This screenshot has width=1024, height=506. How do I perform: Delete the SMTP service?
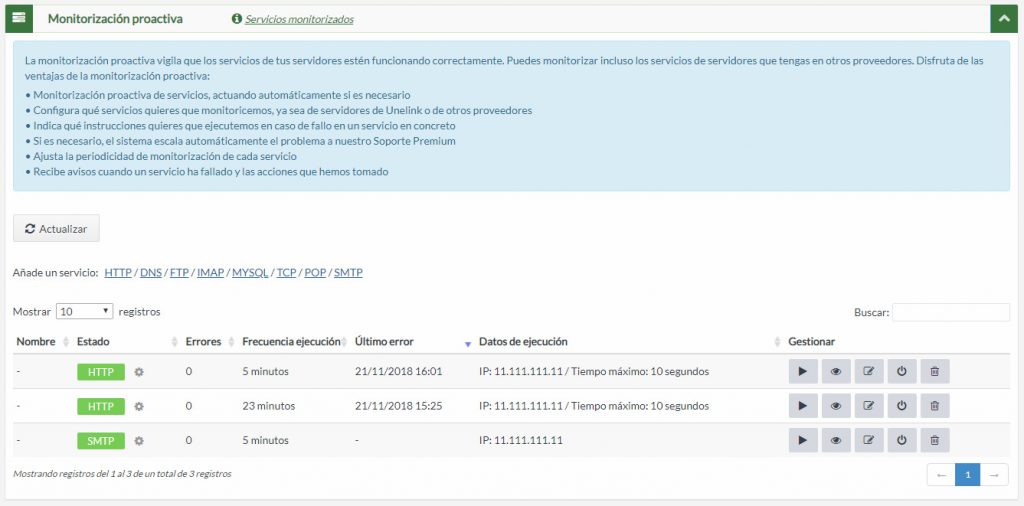coord(935,440)
